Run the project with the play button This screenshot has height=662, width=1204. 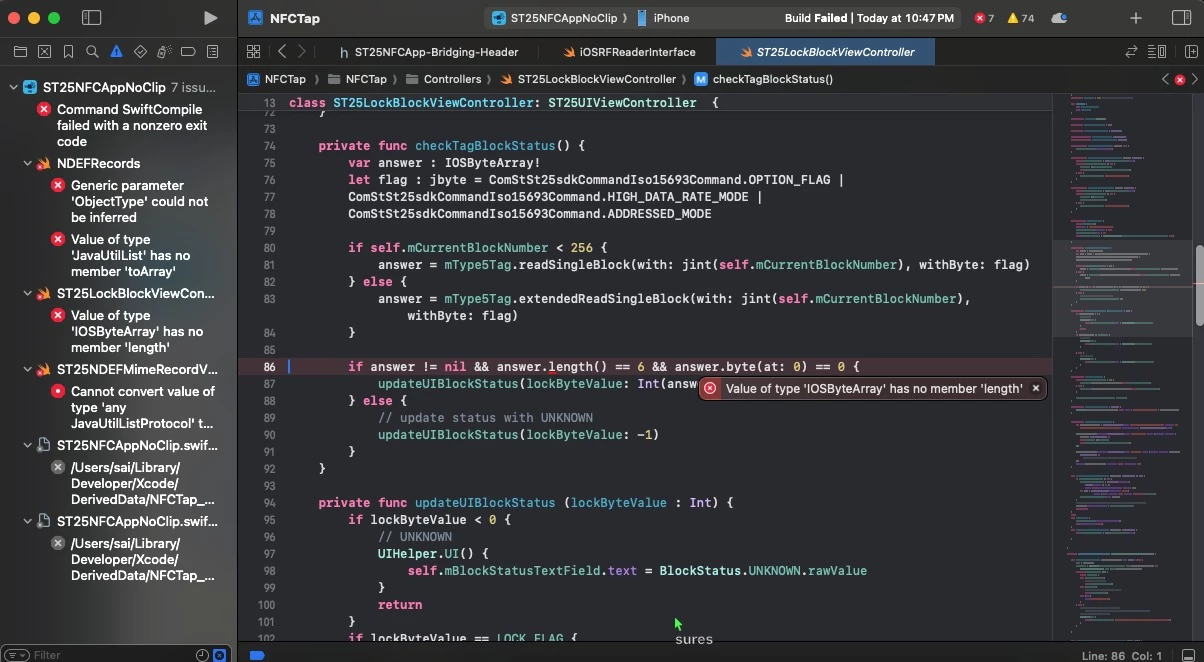click(x=210, y=18)
